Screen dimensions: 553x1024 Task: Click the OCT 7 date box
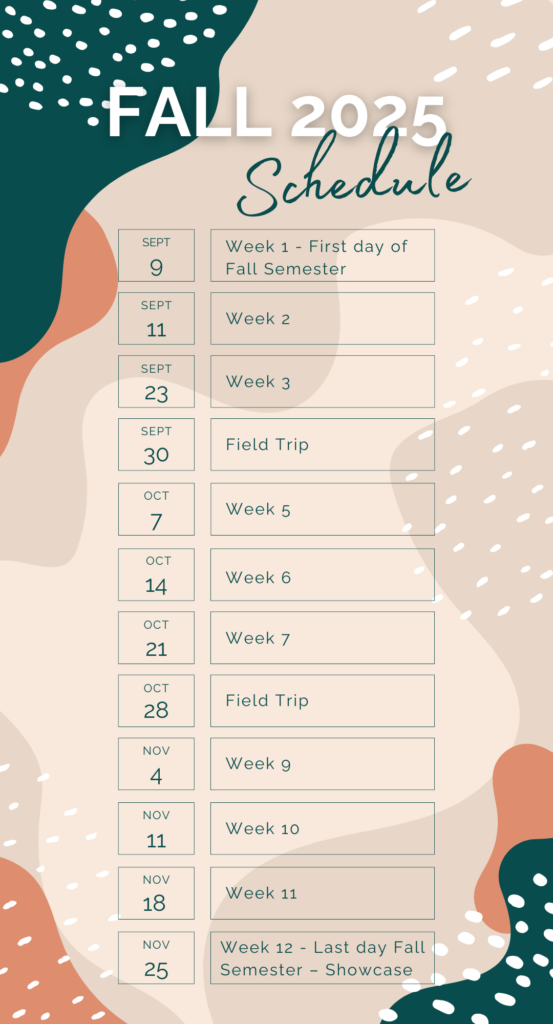[x=156, y=509]
